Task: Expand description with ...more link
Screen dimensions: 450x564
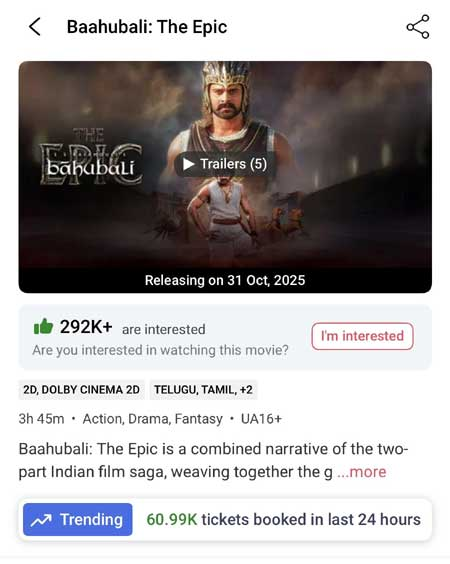Action: coord(362,472)
